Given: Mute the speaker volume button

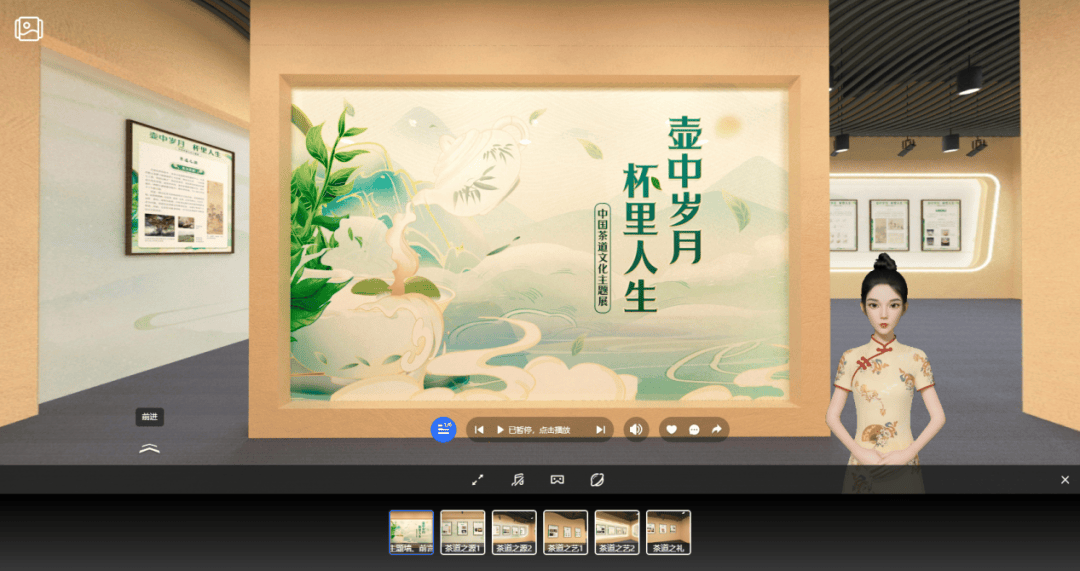Looking at the screenshot, I should (636, 429).
